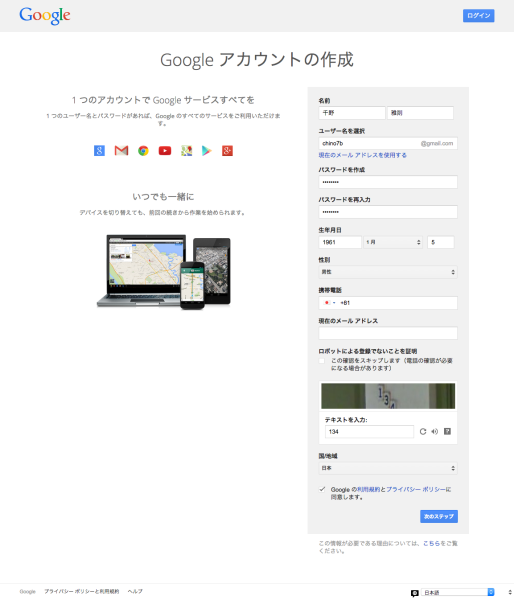Click footer プライバシー ポリシーと利用規約 link

coord(82,591)
